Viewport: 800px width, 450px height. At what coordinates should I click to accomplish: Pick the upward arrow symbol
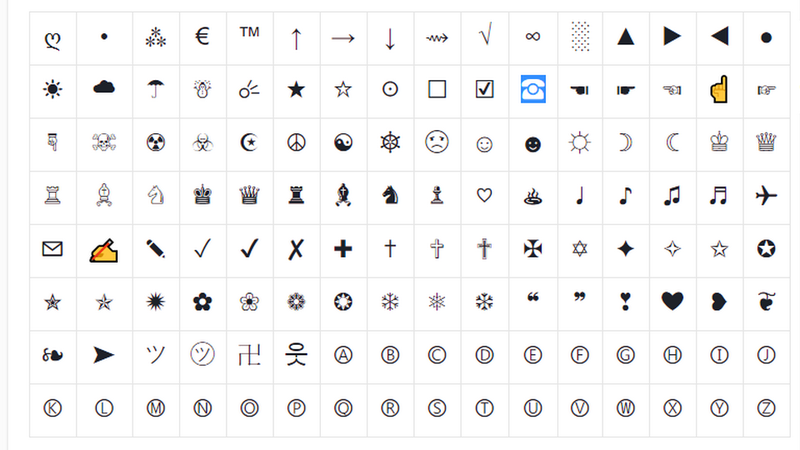pos(296,39)
